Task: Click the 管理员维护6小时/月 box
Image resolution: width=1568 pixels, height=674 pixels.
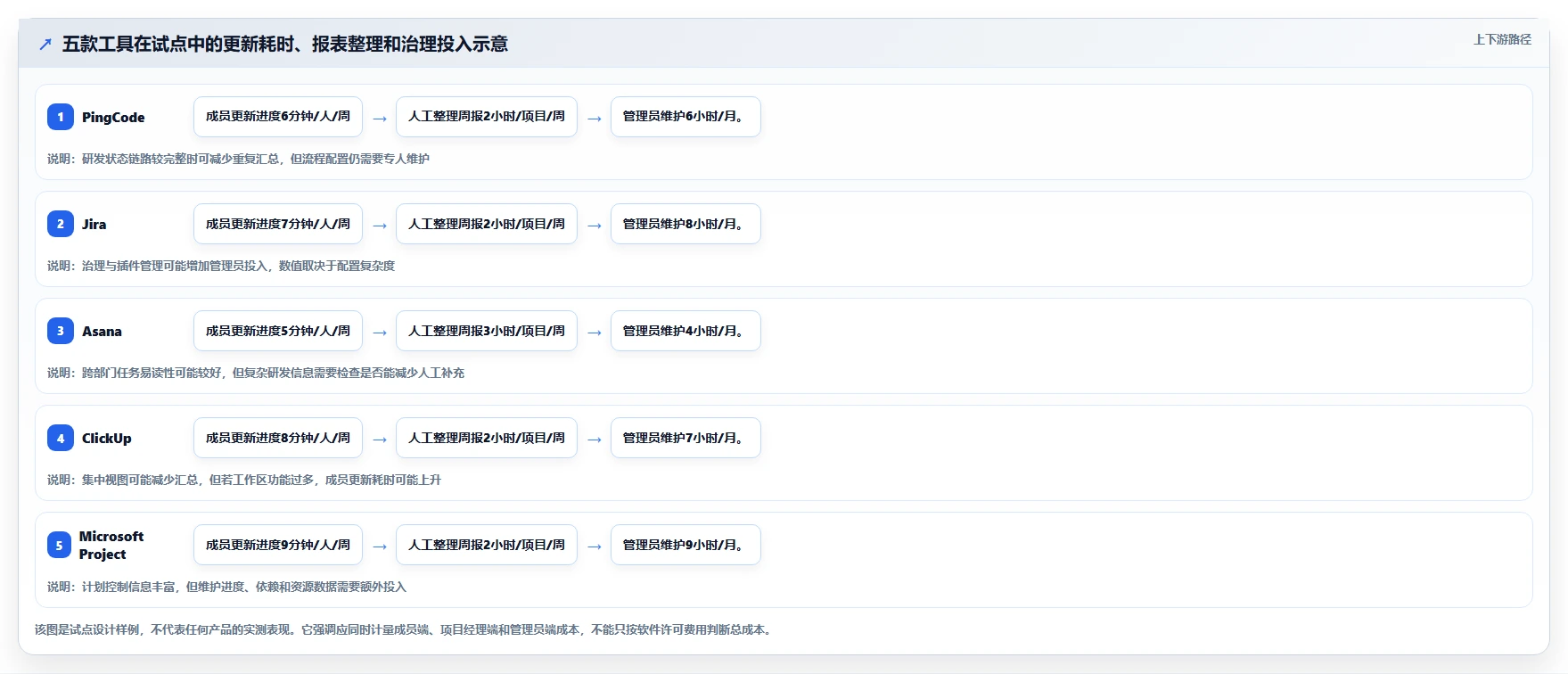Action: pos(685,117)
